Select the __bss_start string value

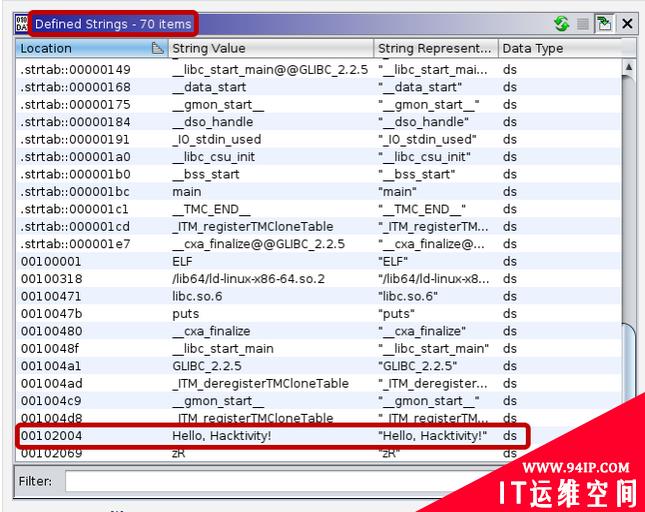coord(206,174)
